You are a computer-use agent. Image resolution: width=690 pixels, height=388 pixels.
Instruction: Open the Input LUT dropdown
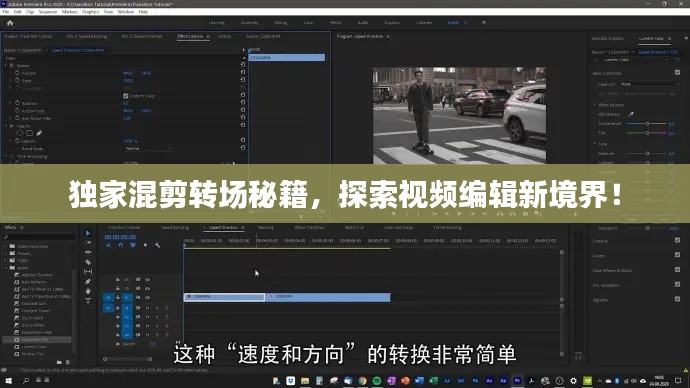pos(650,84)
